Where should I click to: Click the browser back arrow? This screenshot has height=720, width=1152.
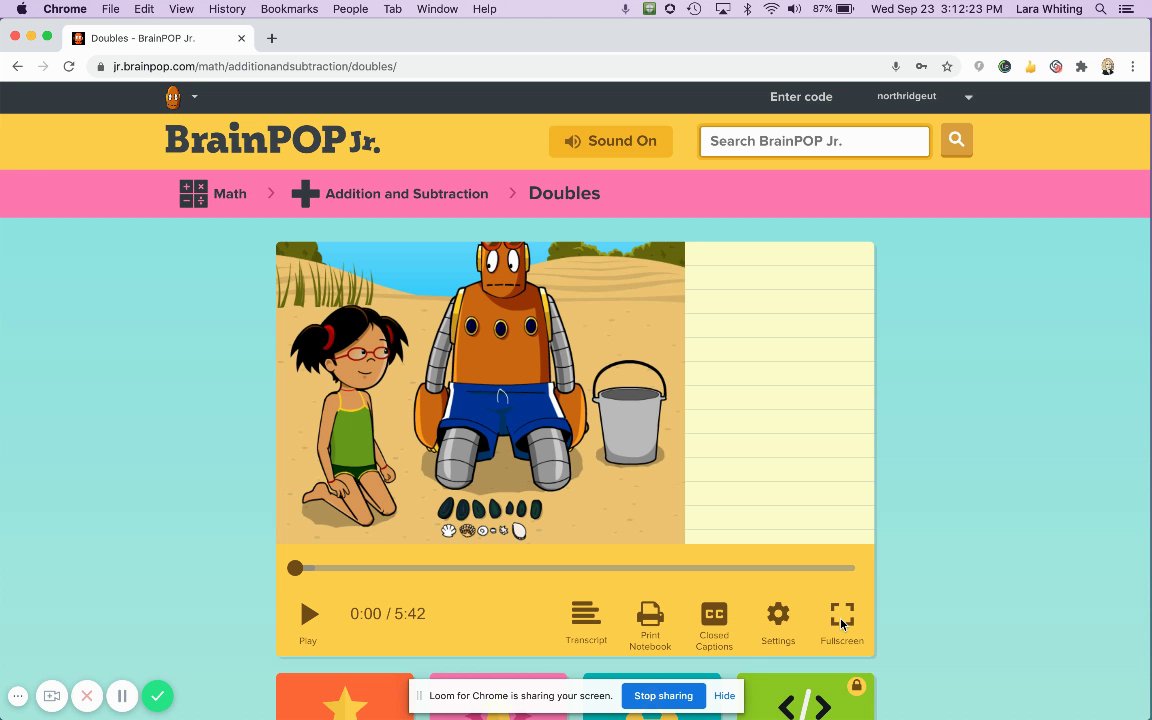coord(18,66)
